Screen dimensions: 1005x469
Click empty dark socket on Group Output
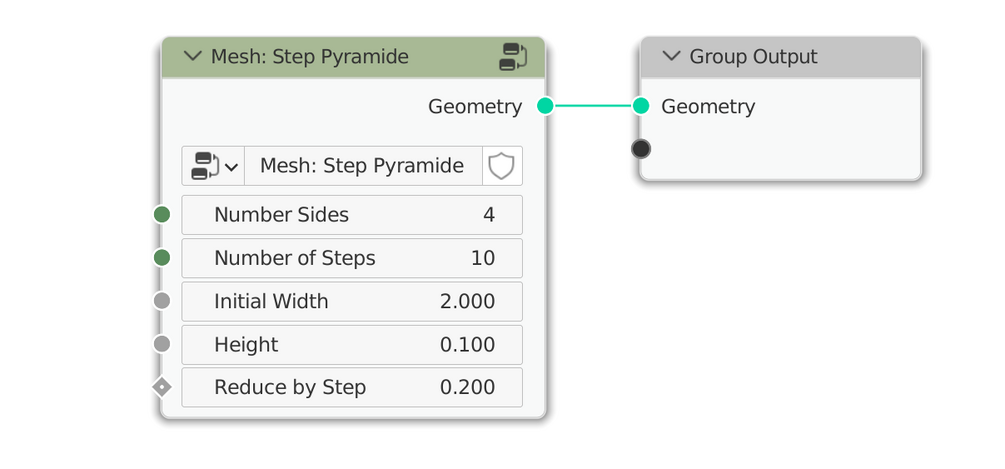click(x=641, y=149)
